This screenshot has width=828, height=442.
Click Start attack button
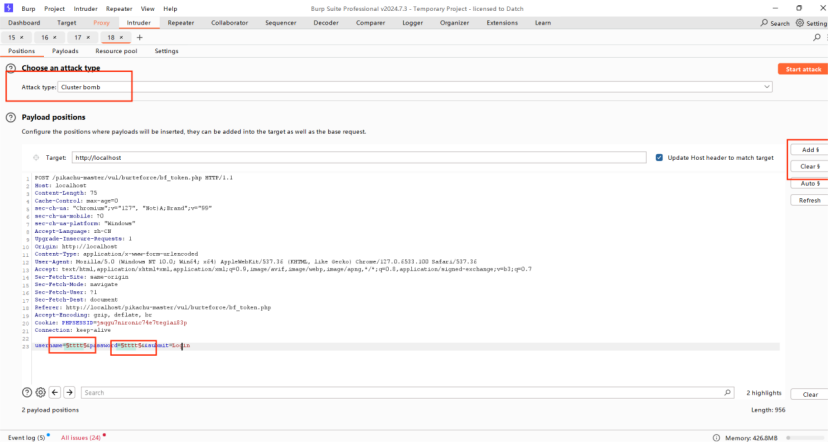pos(803,69)
